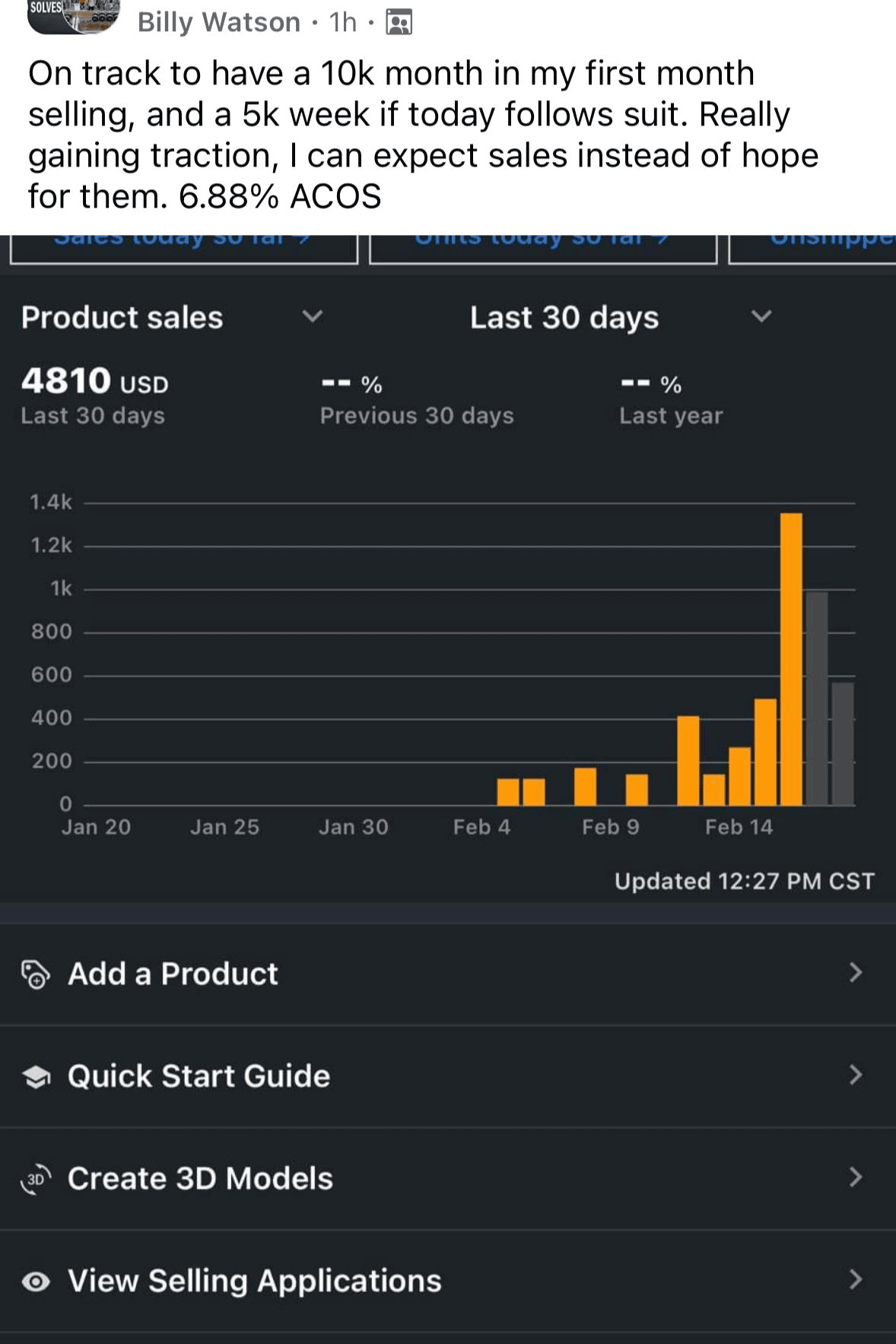The height and width of the screenshot is (1344, 896).
Task: Open Billy Watson's profile name link
Action: 219,23
